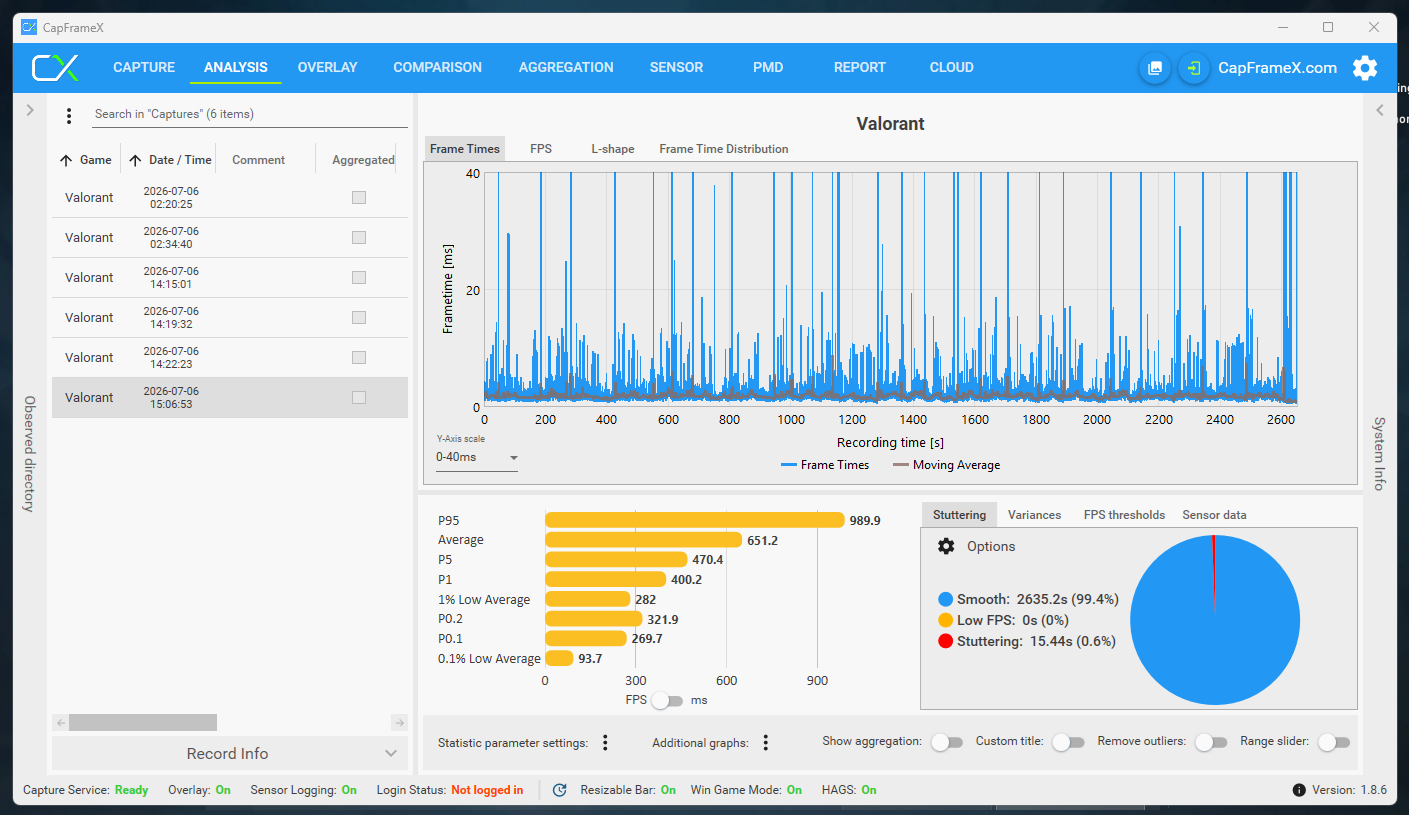Open the Additional graphs three-dot menu
1409x815 pixels.
pyautogui.click(x=765, y=742)
